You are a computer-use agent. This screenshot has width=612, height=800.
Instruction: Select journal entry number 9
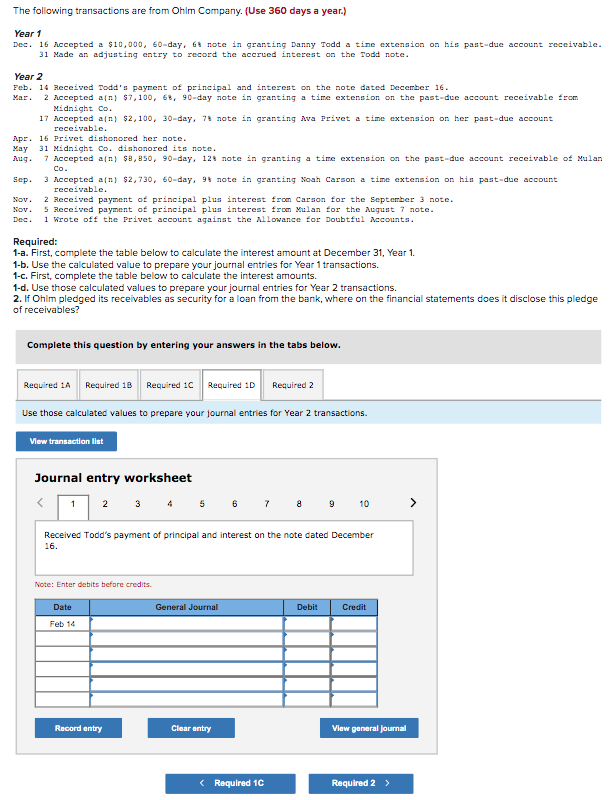[332, 504]
